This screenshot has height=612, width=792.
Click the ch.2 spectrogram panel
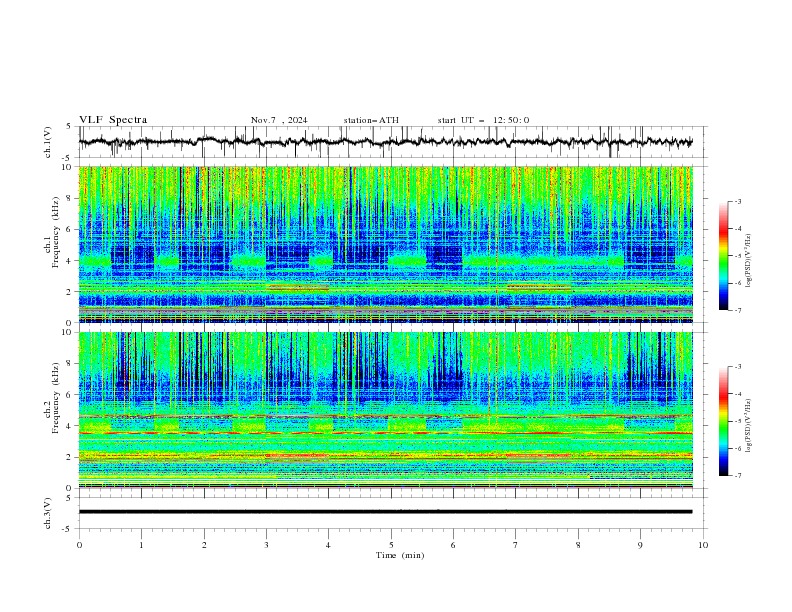385,410
